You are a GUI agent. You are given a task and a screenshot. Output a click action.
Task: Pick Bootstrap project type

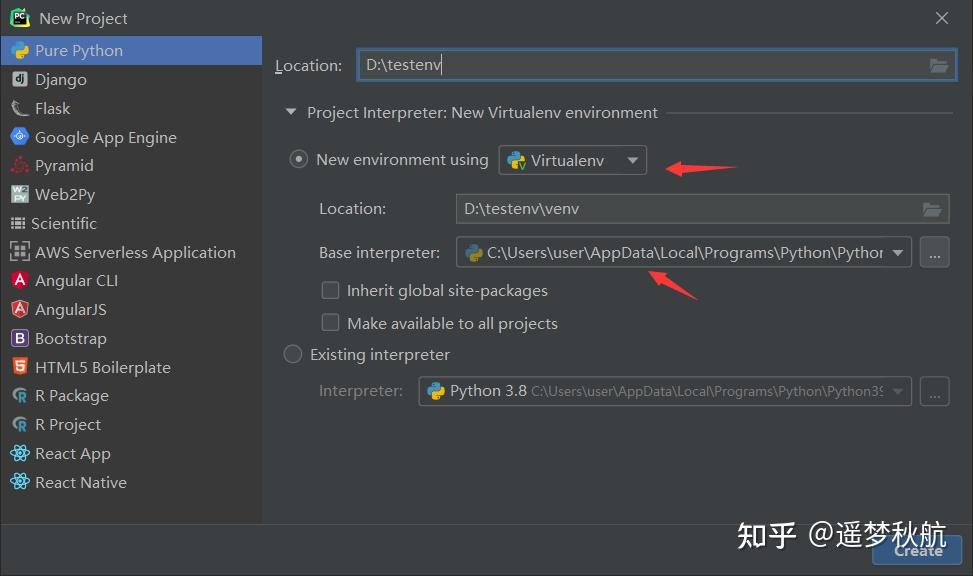pos(131,338)
